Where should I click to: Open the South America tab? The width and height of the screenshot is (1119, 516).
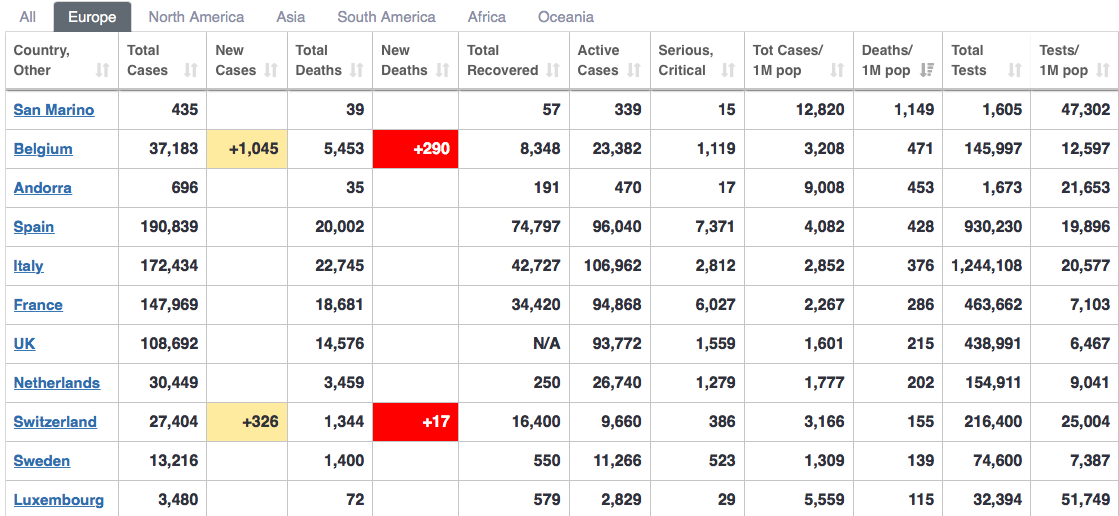pos(386,16)
